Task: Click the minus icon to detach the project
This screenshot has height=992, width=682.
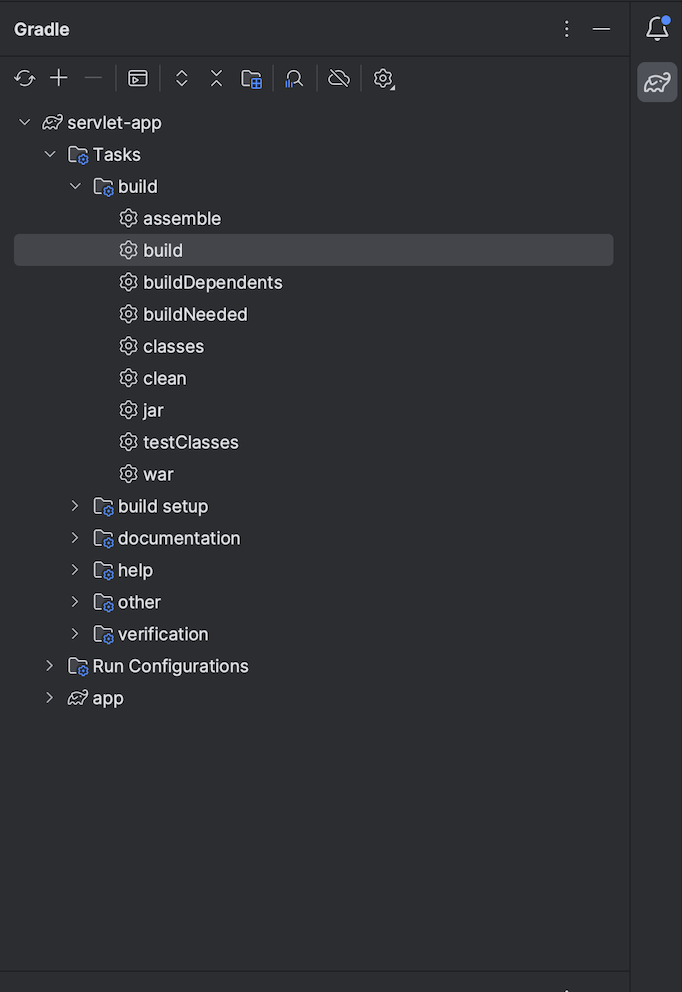Action: click(93, 78)
